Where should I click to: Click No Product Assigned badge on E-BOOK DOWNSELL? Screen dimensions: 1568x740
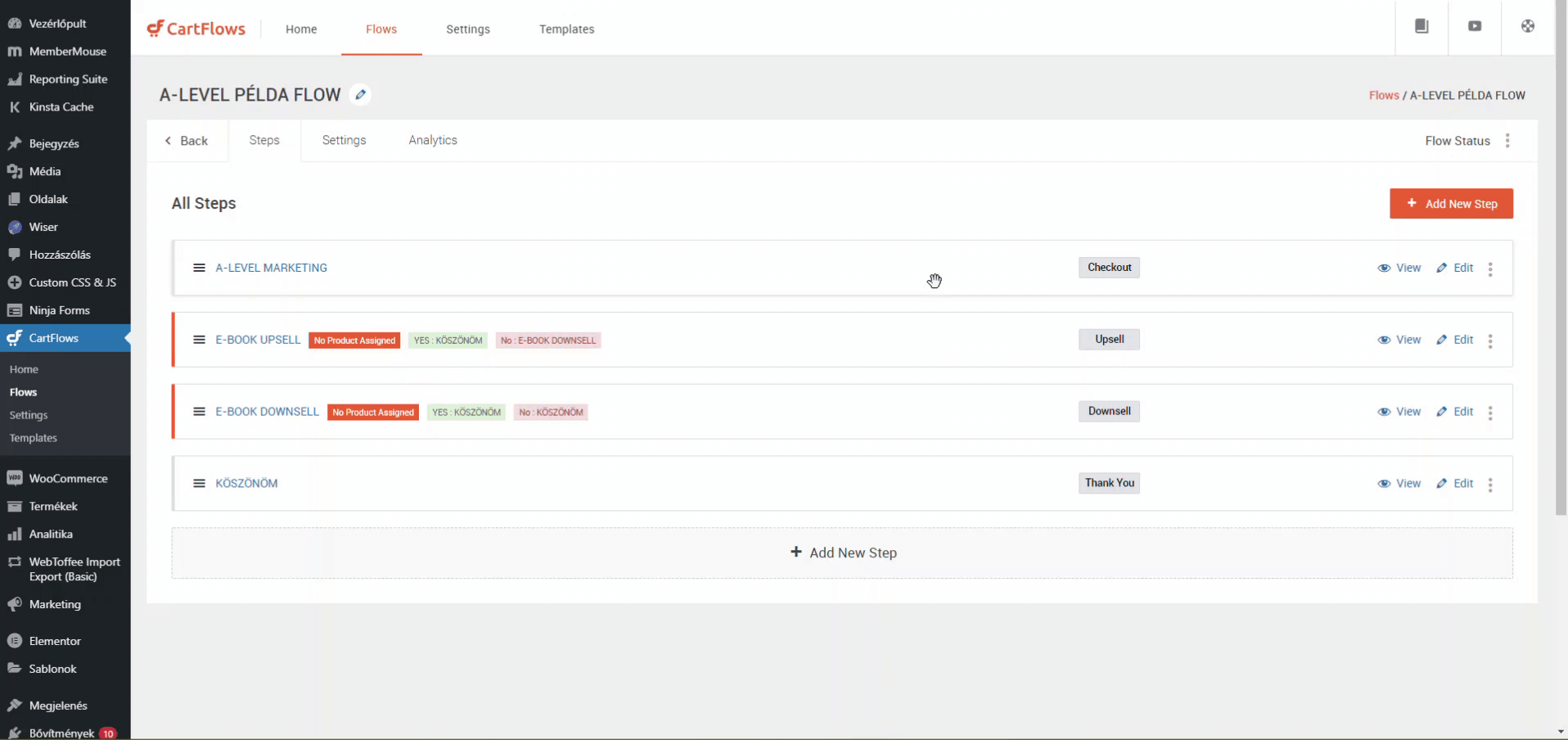(x=373, y=413)
